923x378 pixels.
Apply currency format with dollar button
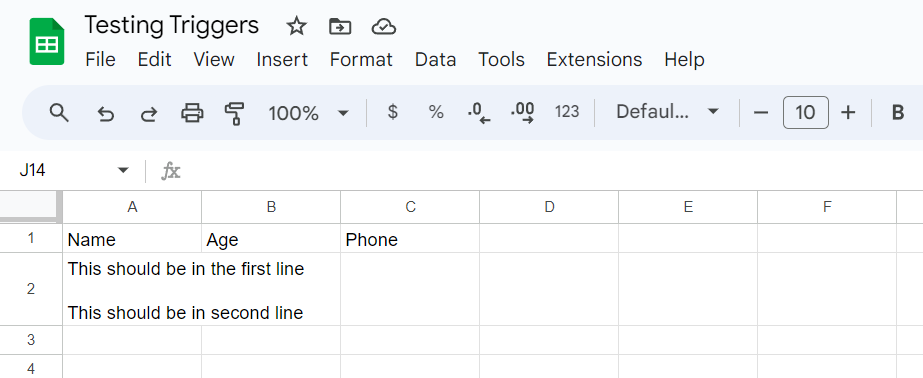point(392,112)
